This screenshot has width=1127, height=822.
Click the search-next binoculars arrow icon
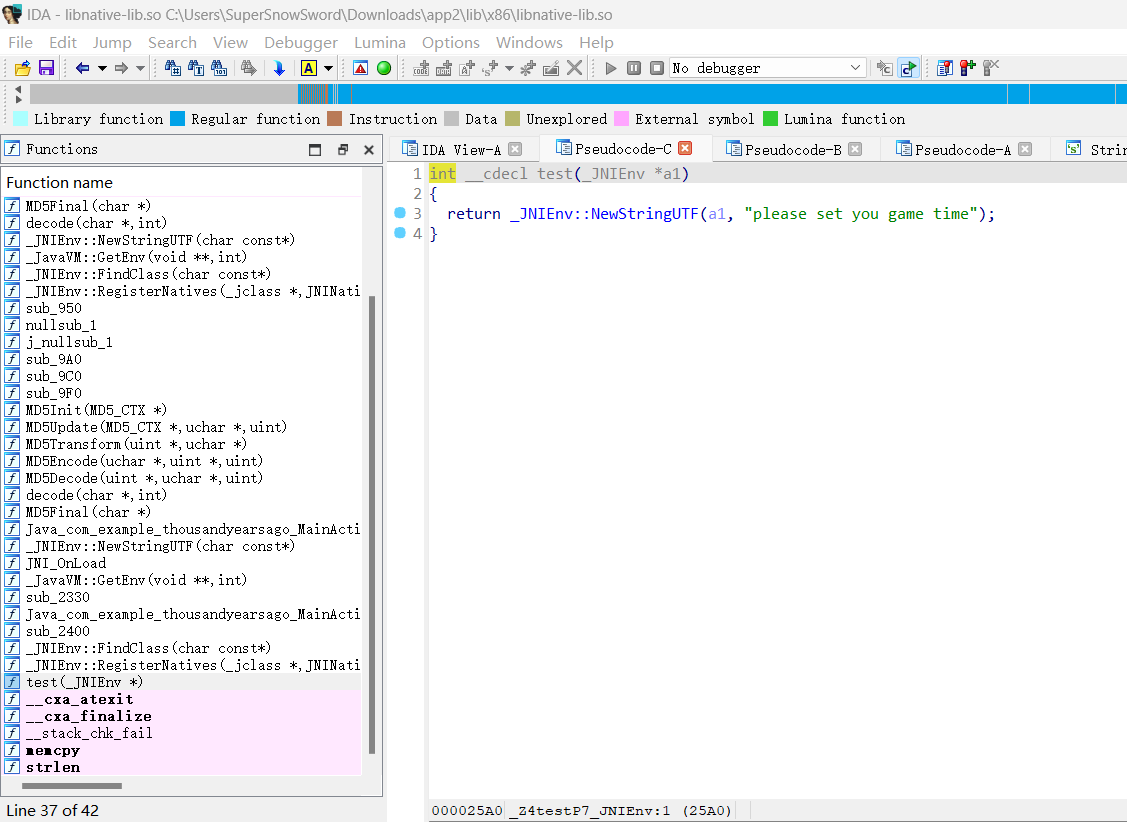[249, 68]
